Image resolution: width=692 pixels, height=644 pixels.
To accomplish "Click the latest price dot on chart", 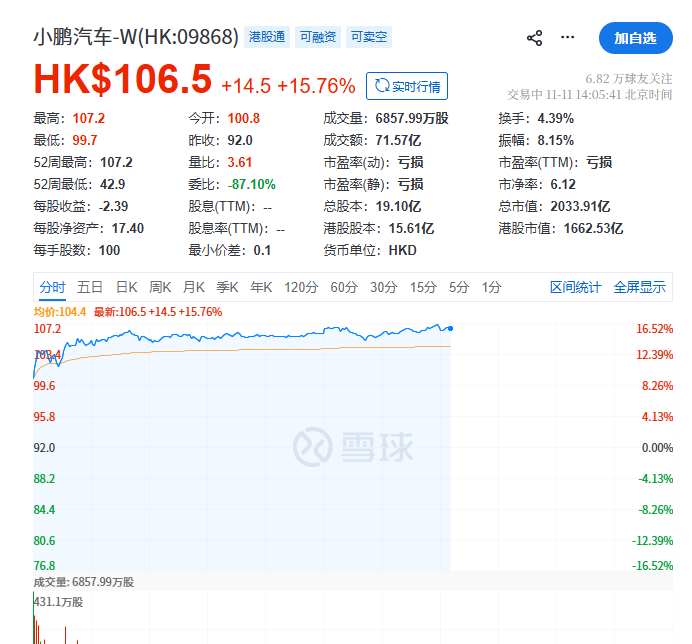I will coord(450,328).
